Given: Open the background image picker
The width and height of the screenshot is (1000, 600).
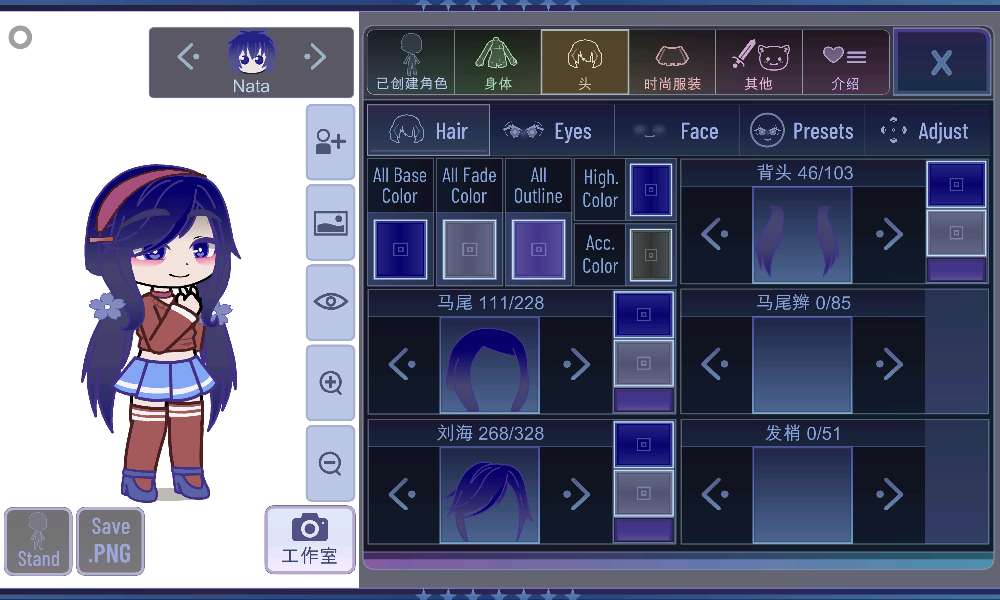Looking at the screenshot, I should click(x=330, y=223).
